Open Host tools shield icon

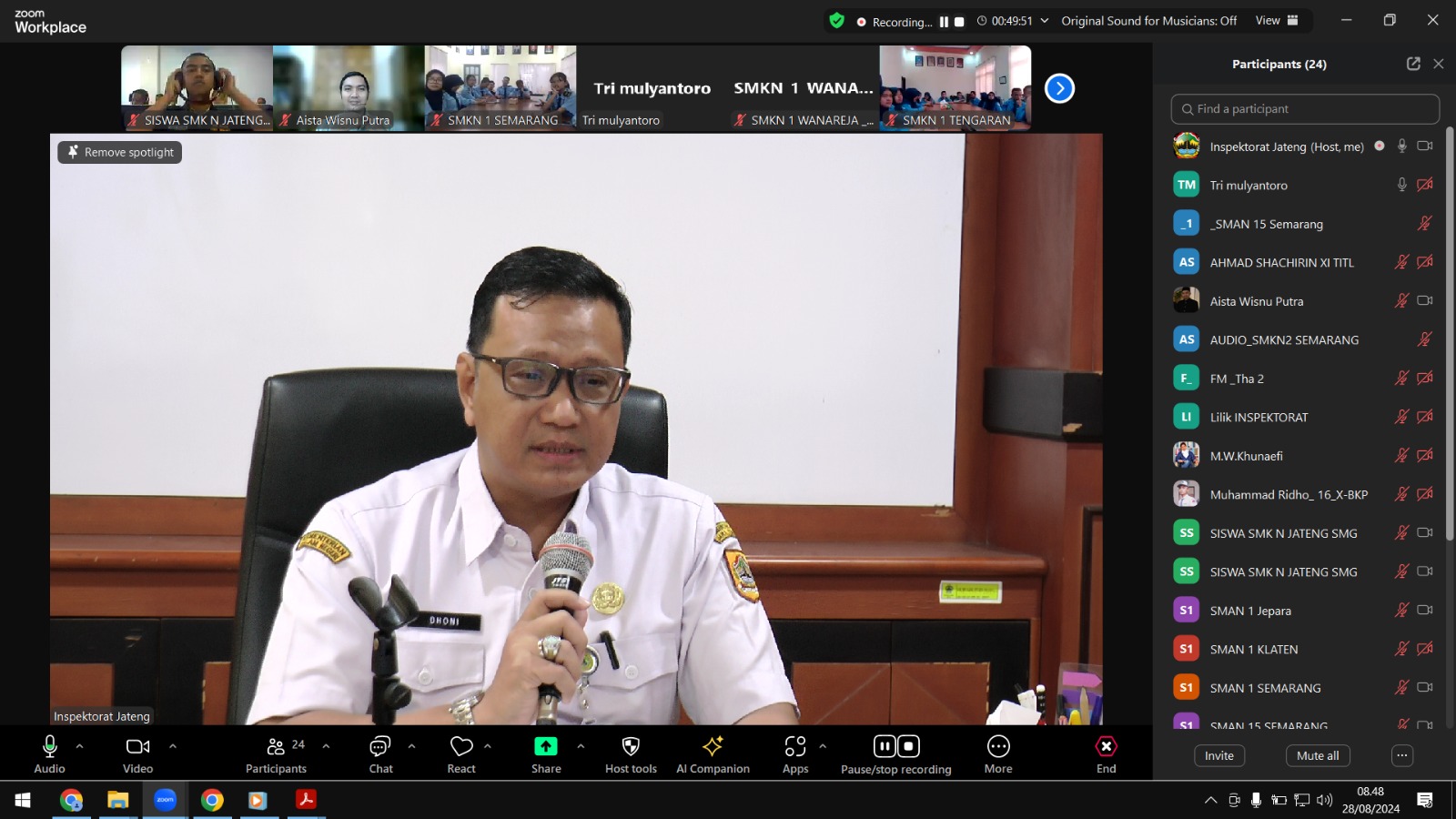pyautogui.click(x=631, y=746)
